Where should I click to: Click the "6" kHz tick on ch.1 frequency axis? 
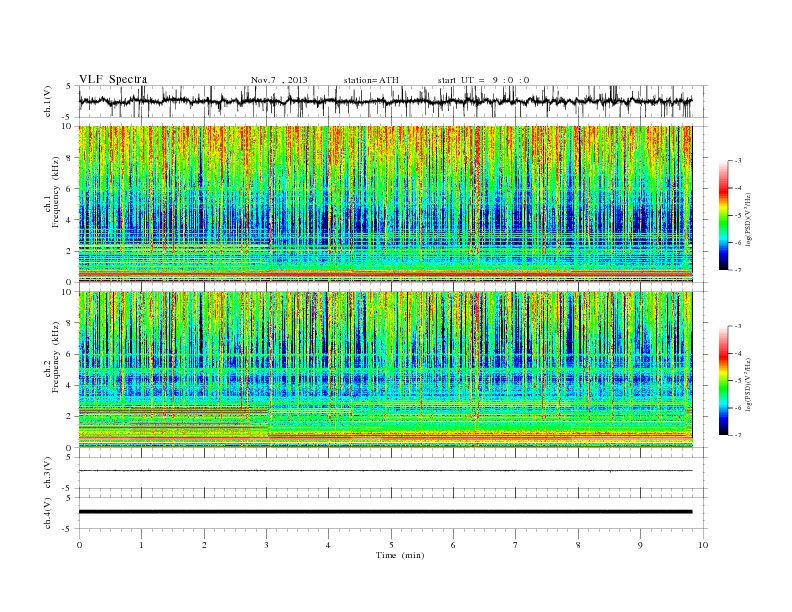(x=70, y=189)
